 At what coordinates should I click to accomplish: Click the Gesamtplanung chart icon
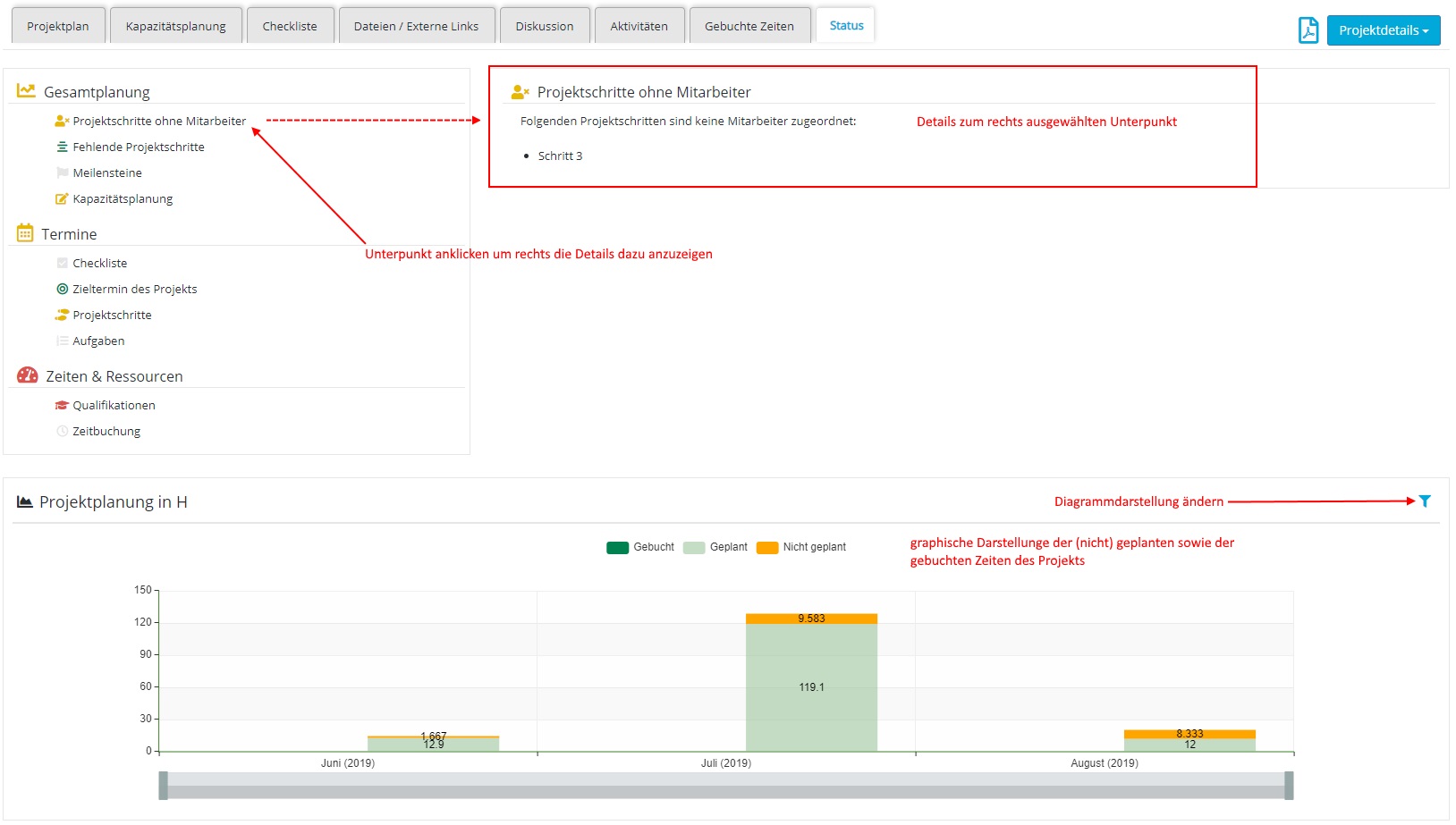click(x=26, y=91)
